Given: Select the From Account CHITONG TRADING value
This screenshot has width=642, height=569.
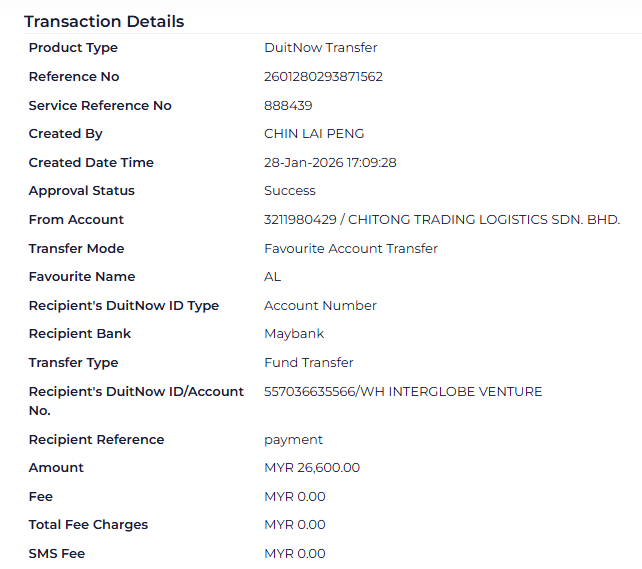Looking at the screenshot, I should coord(442,220).
